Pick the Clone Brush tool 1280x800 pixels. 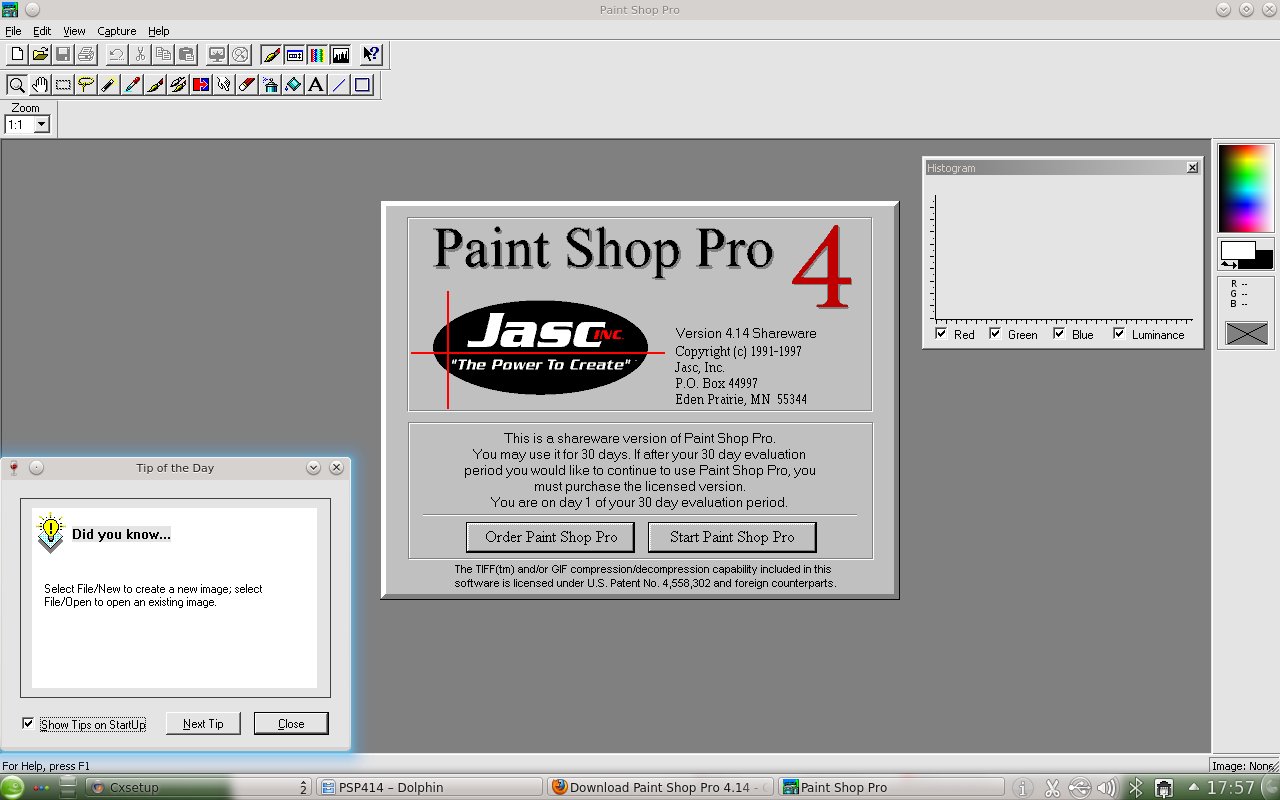pos(178,85)
